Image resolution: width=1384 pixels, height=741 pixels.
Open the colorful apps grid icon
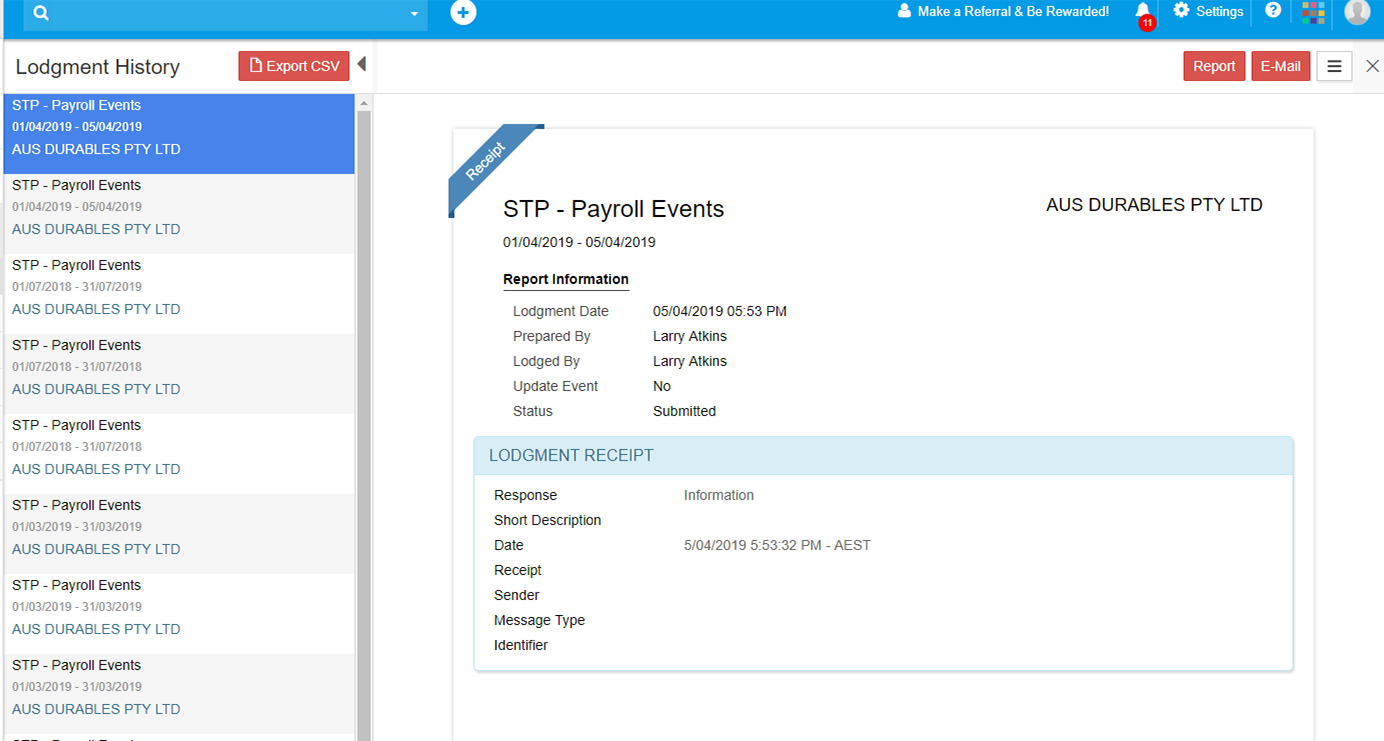tap(1313, 12)
